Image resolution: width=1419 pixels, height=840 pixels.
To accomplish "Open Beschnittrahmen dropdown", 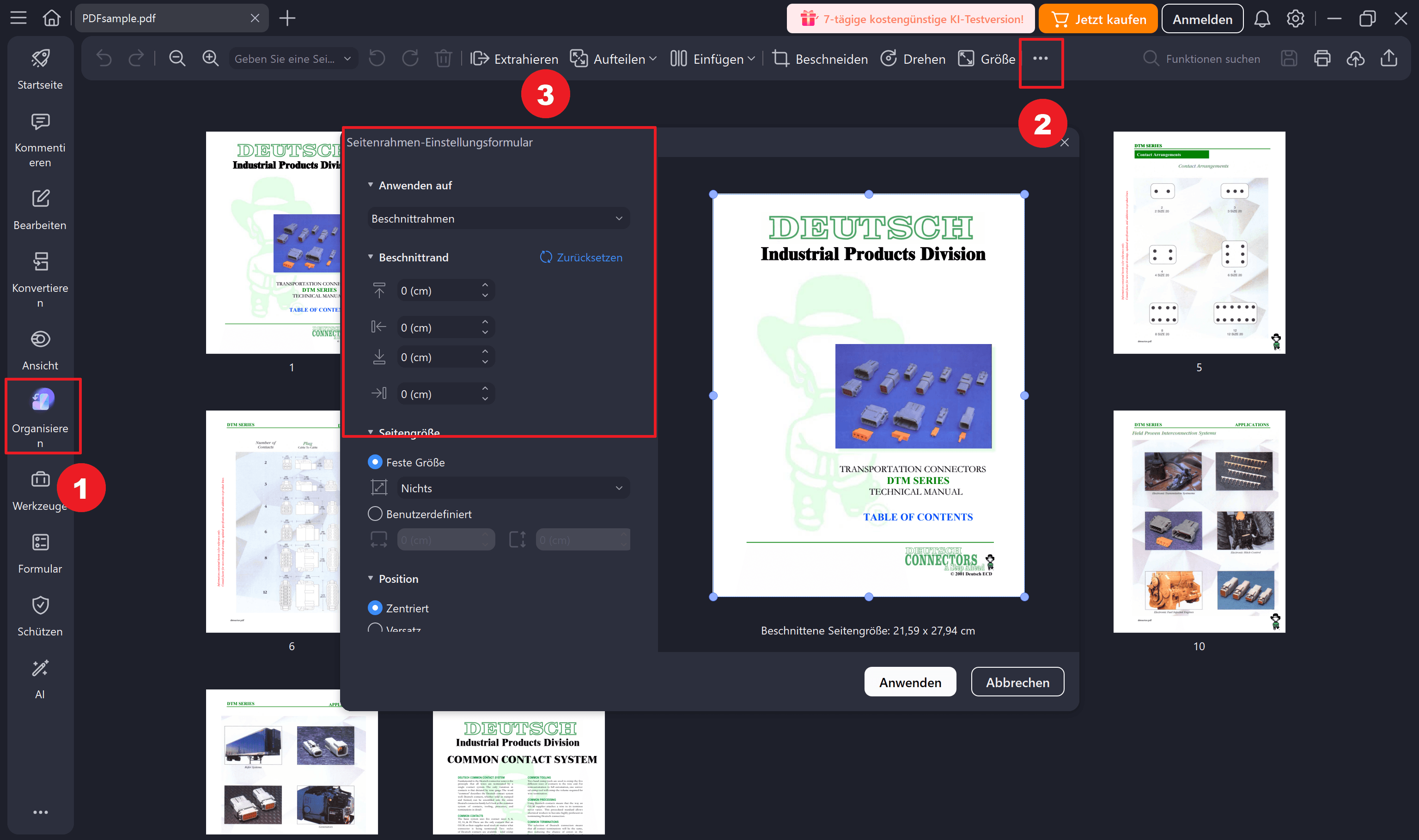I will click(x=498, y=218).
